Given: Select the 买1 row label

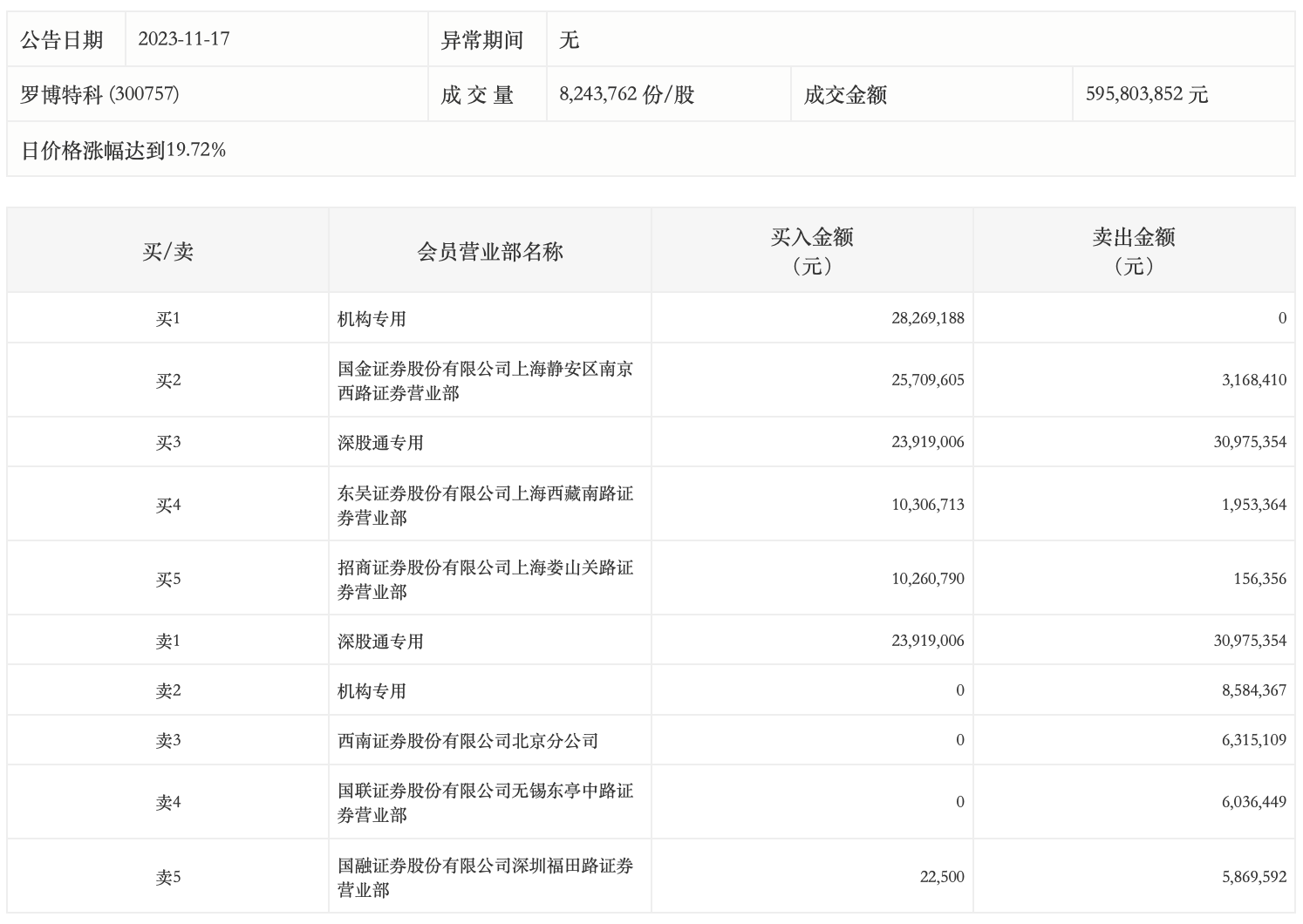Looking at the screenshot, I should click(x=167, y=319).
